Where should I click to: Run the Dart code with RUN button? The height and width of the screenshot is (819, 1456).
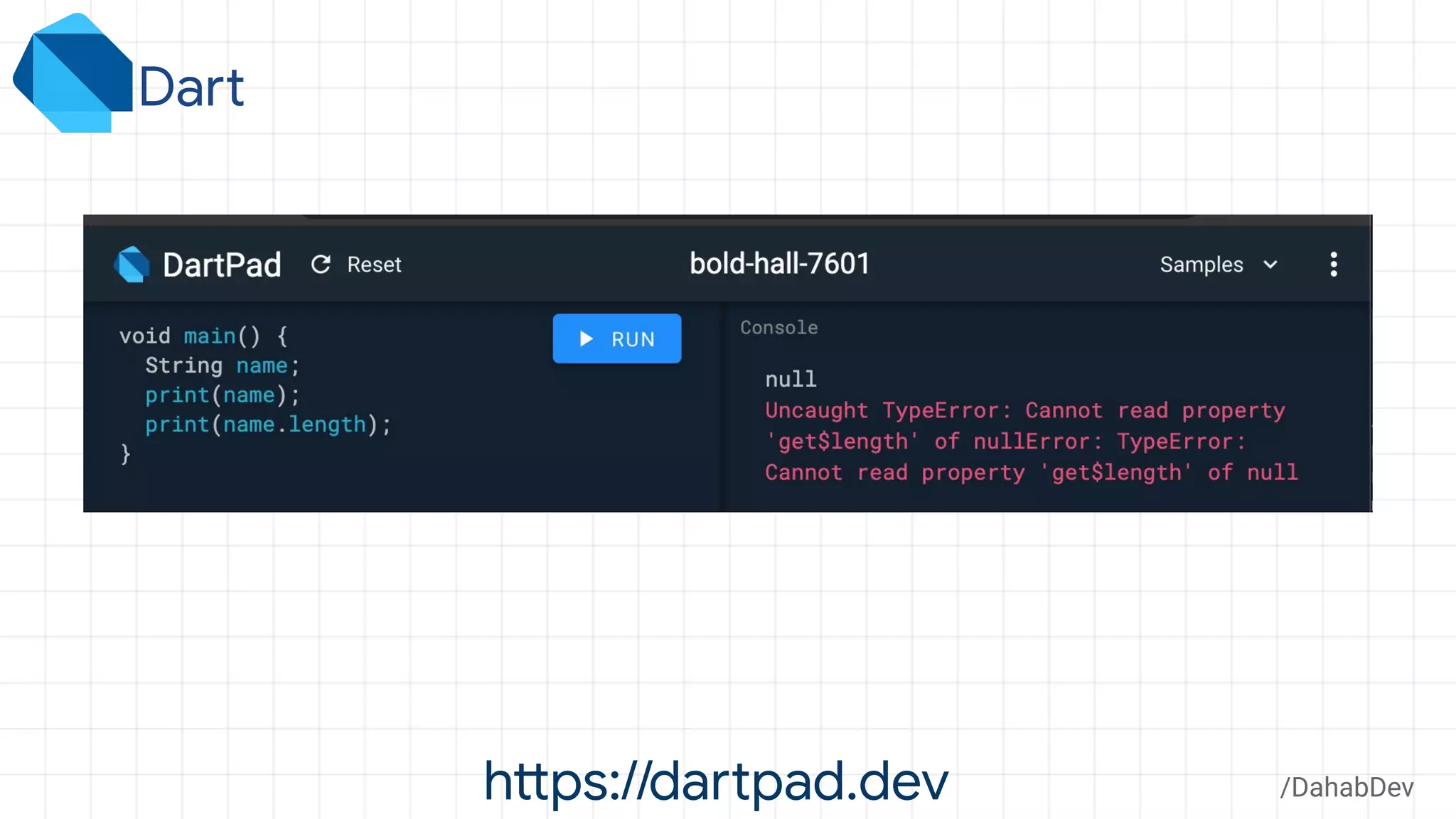click(617, 338)
